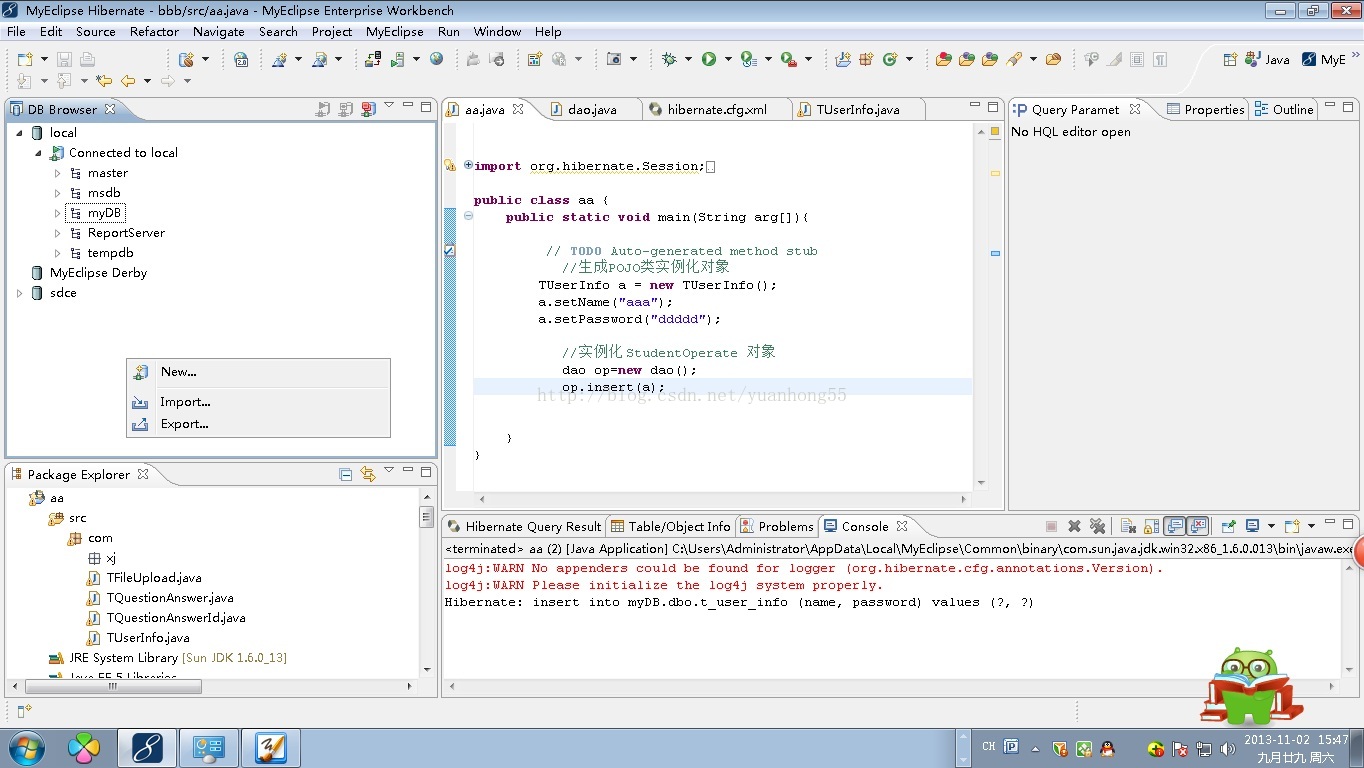Click the Run green play button

709,60
